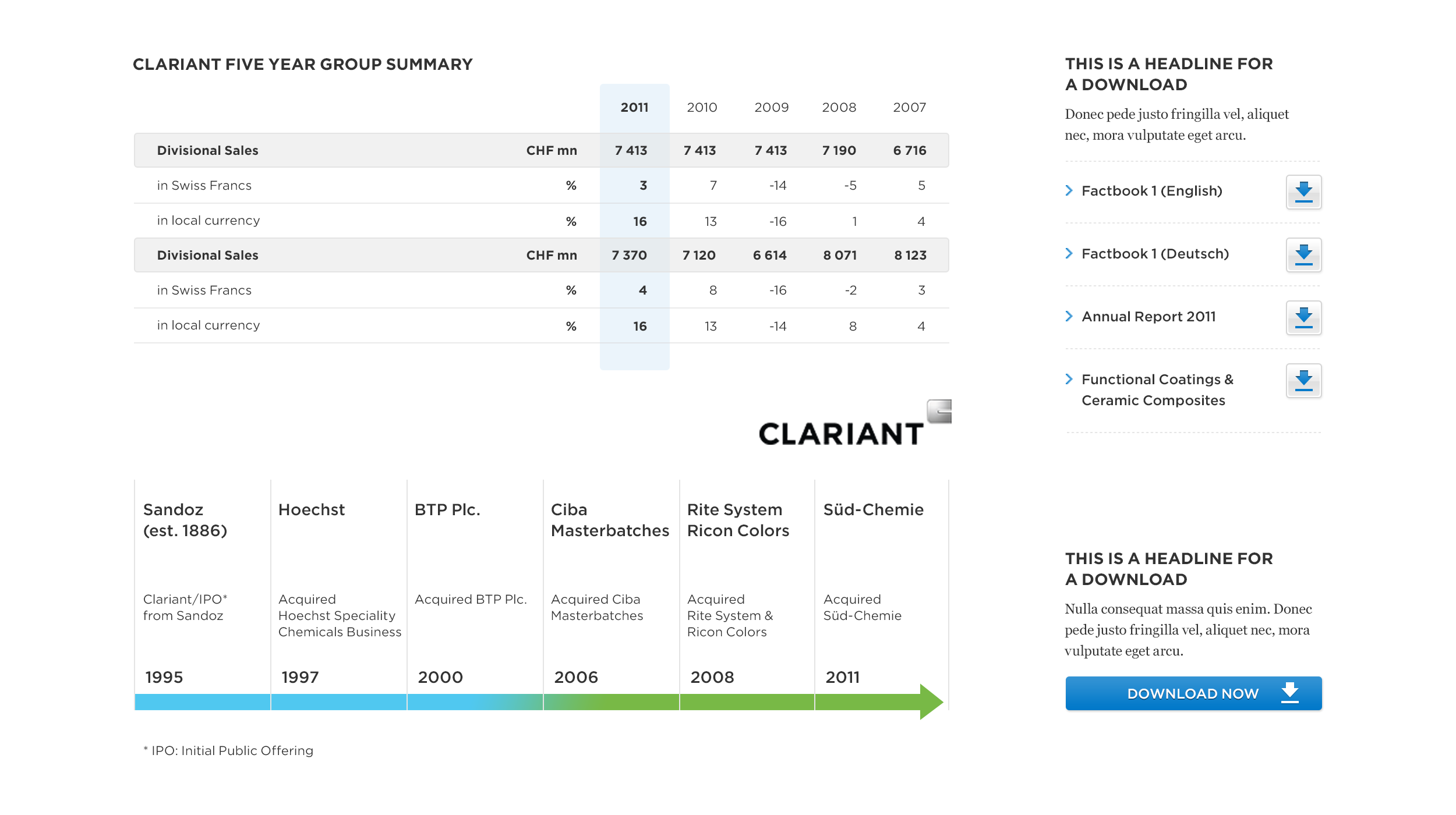Click download icon for Factbook 1 (Deutsch)
Viewport: 1456px width, 815px height.
[x=1303, y=255]
